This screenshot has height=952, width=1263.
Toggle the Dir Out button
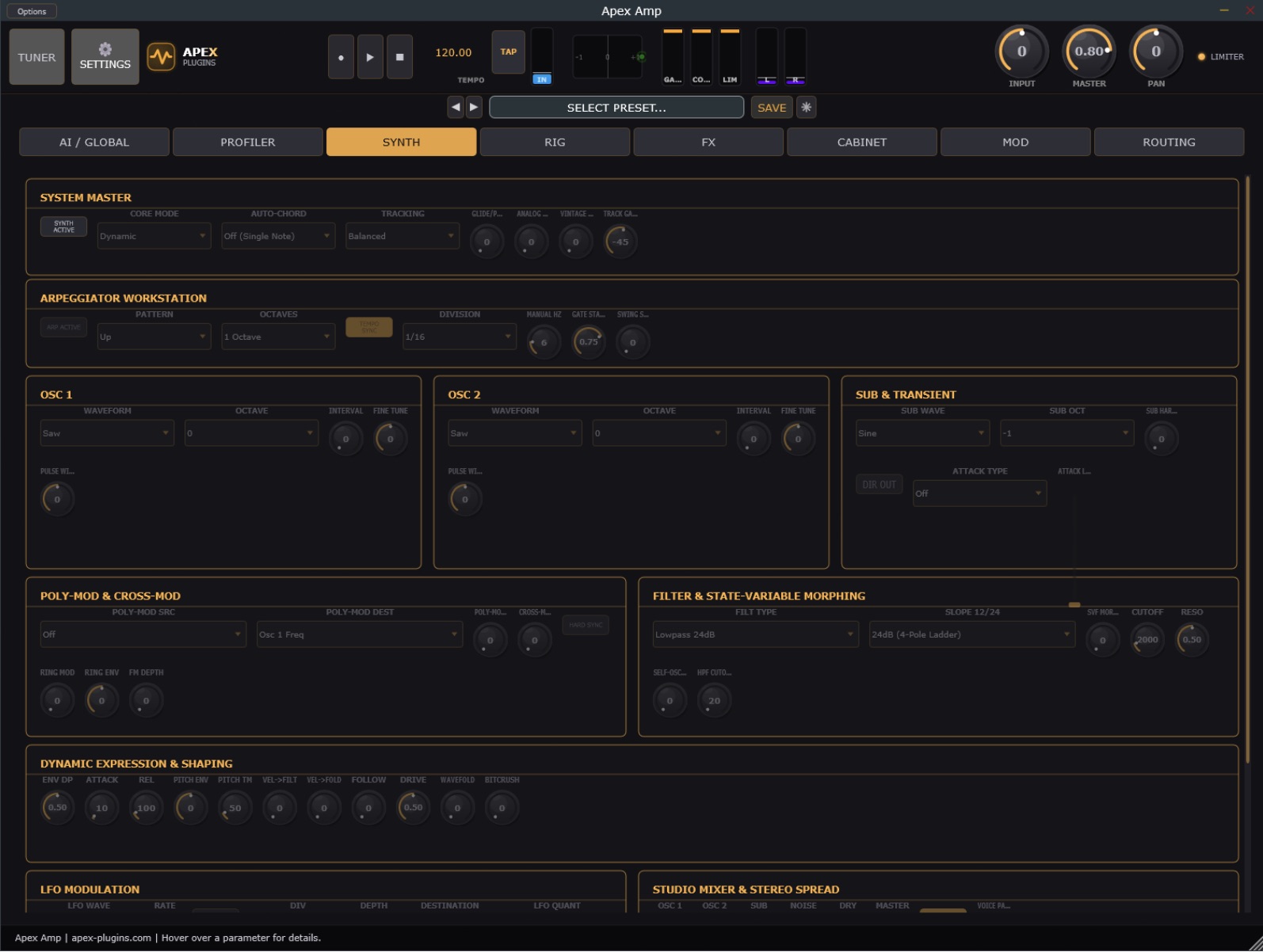pyautogui.click(x=879, y=485)
